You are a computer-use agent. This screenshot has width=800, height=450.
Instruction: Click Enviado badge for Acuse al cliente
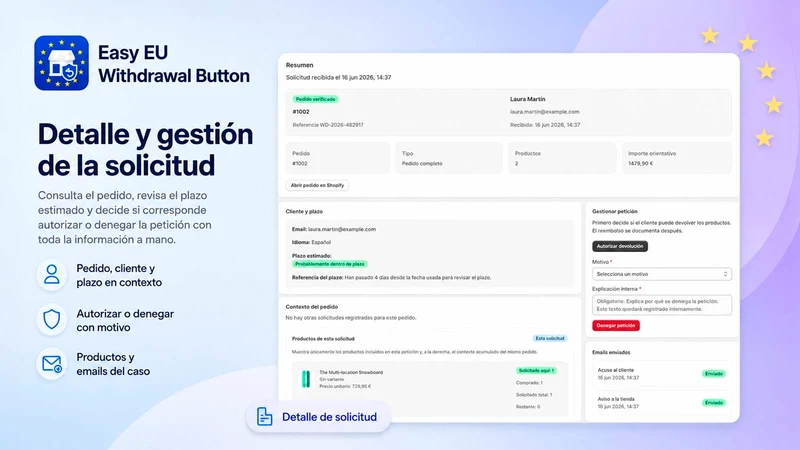coord(714,373)
